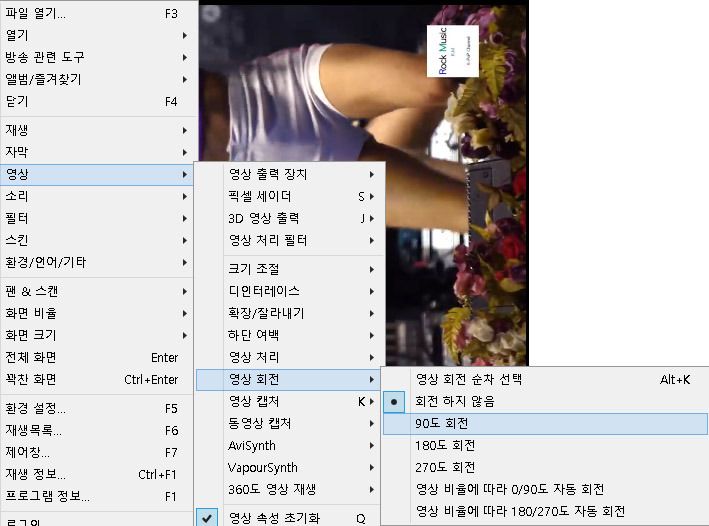Open 프로그램 정보... about dialog

coord(97,497)
